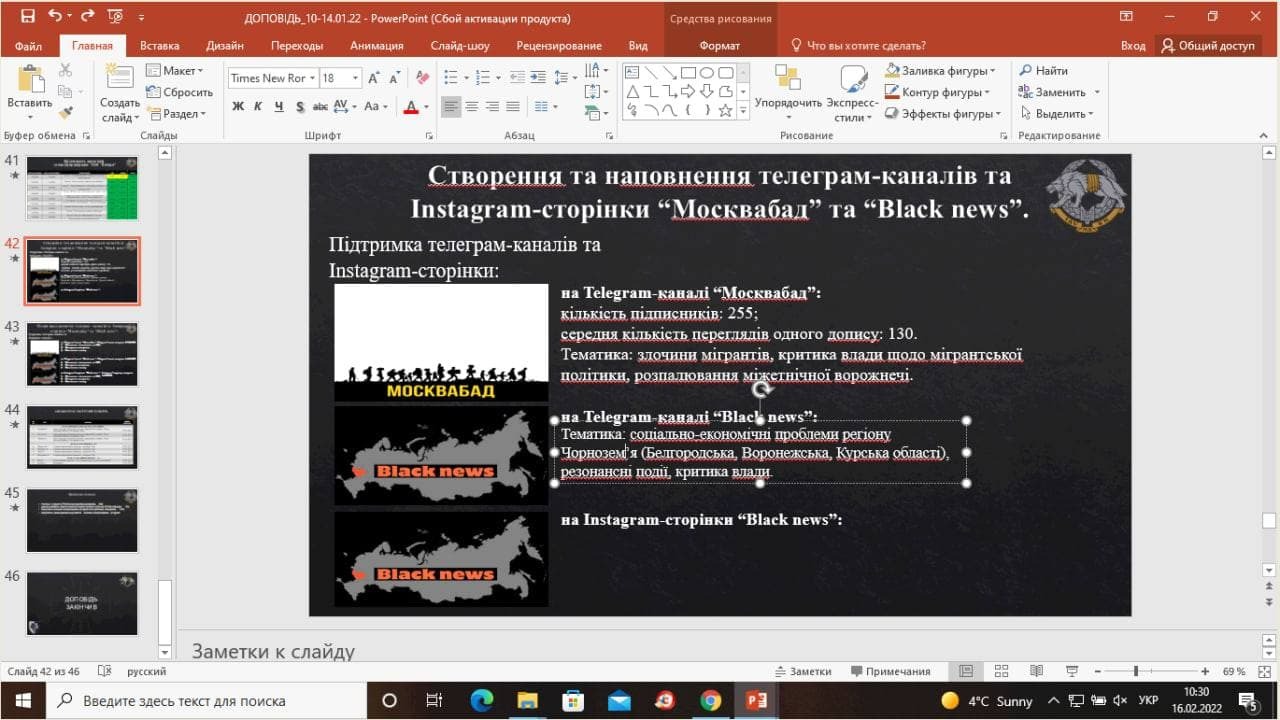Viewport: 1280px width, 720px height.
Task: Open the font color red swatch
Action: [410, 107]
